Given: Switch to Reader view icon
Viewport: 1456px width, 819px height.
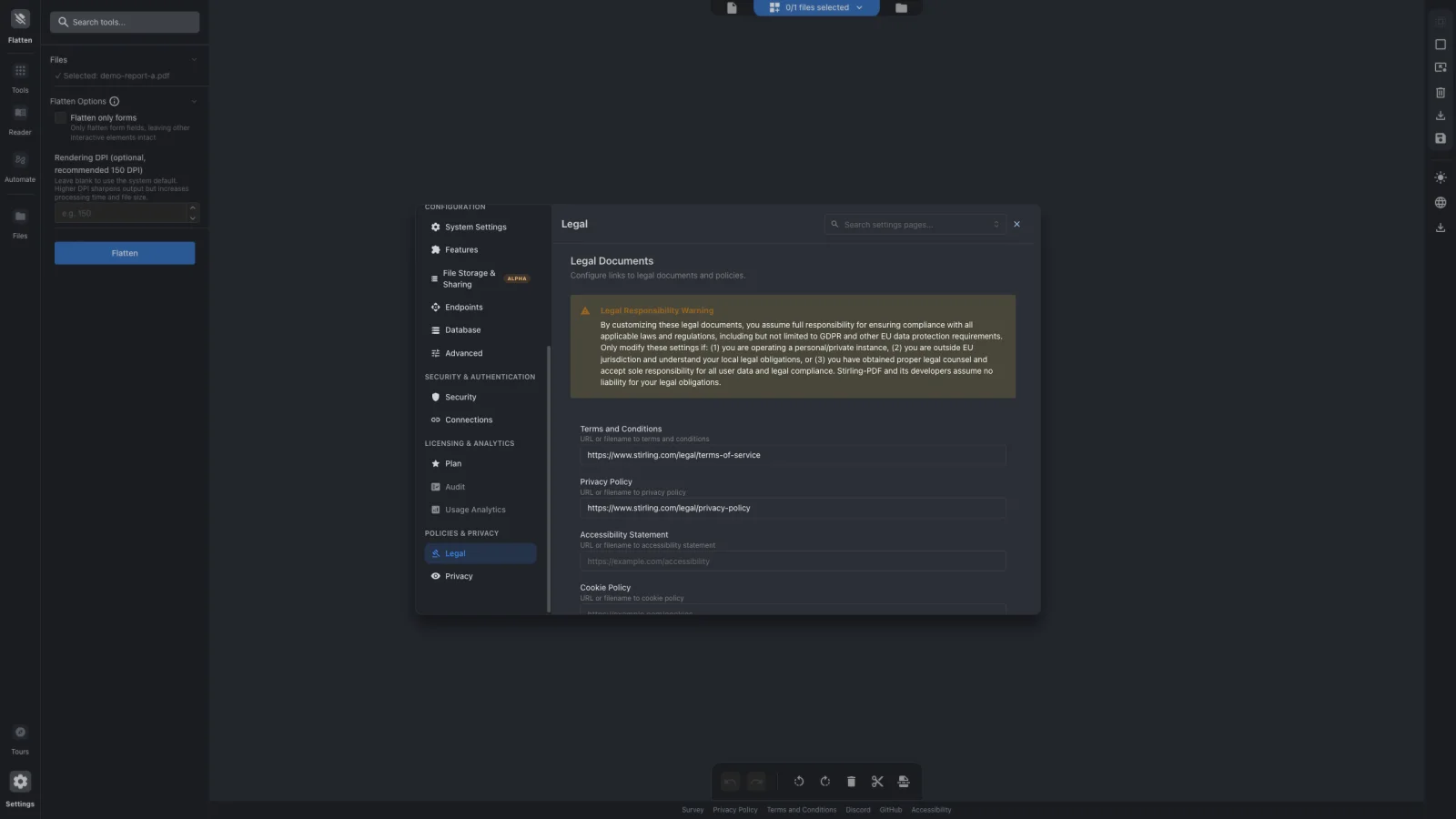Looking at the screenshot, I should pyautogui.click(x=20, y=113).
